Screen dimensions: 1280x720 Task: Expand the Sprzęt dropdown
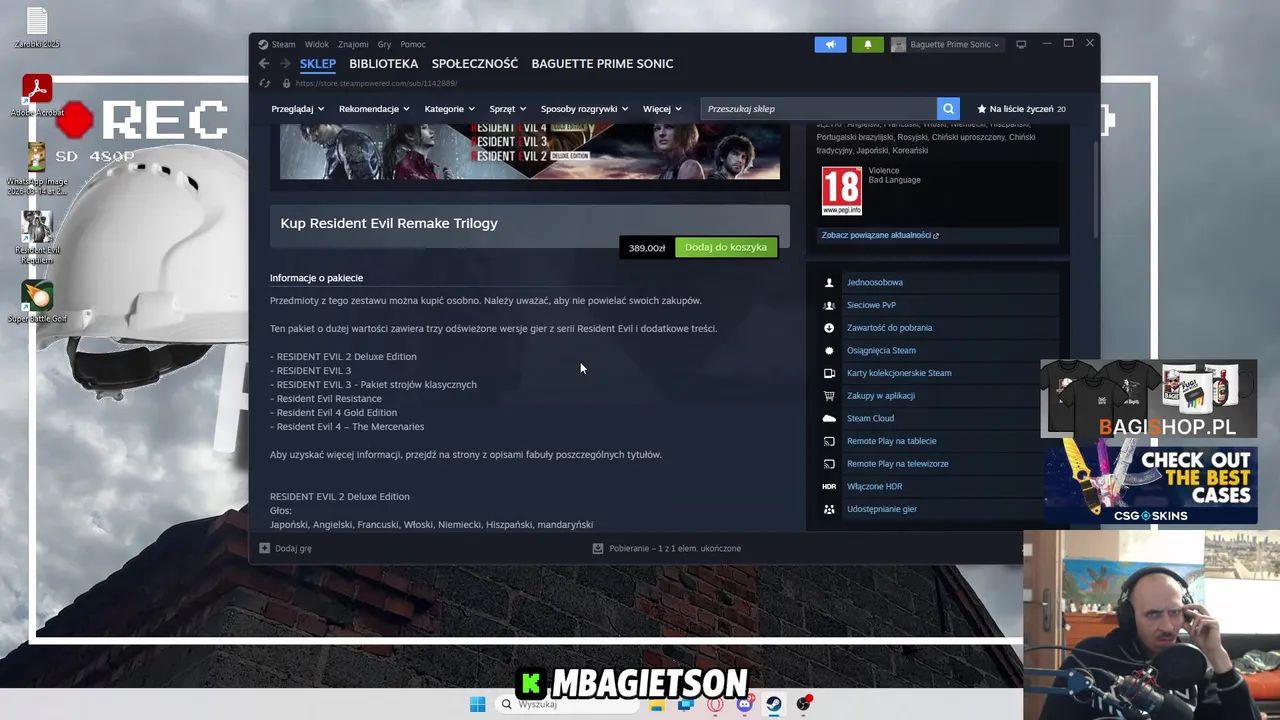click(x=508, y=109)
